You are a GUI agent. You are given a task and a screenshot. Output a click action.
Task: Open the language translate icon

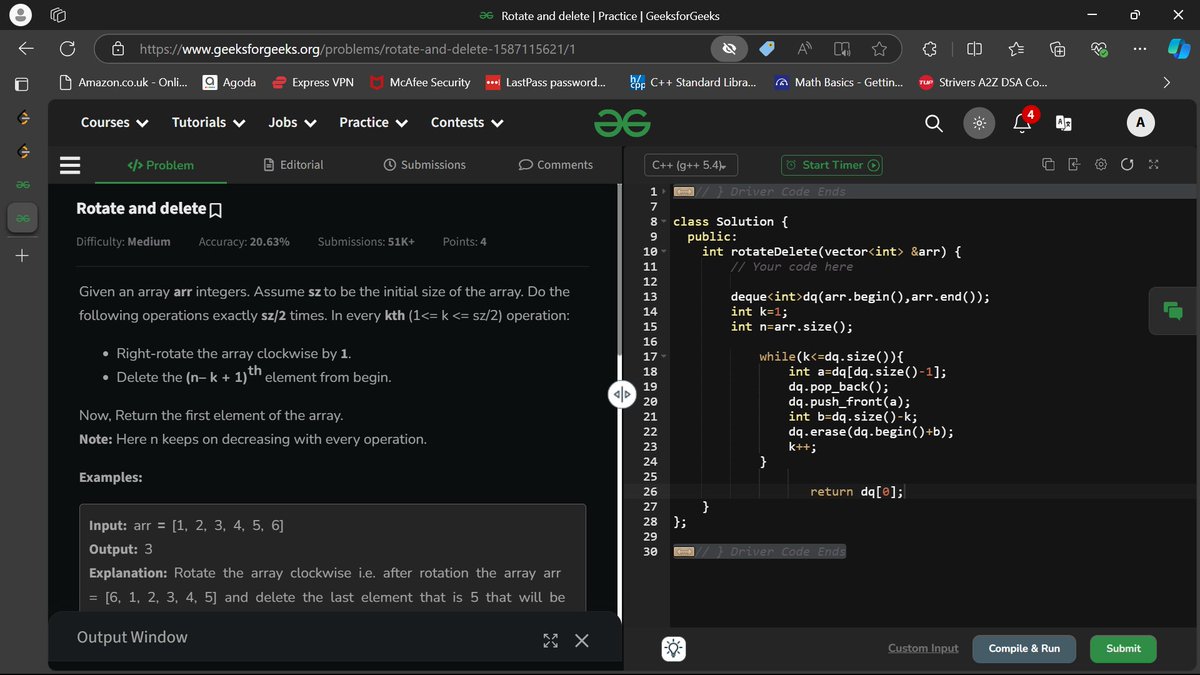point(1064,123)
